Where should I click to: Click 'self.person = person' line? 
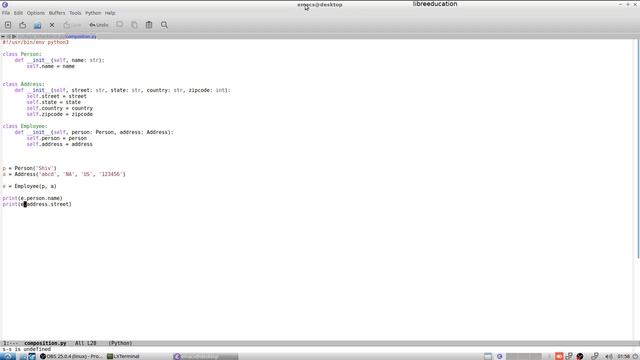(x=57, y=138)
